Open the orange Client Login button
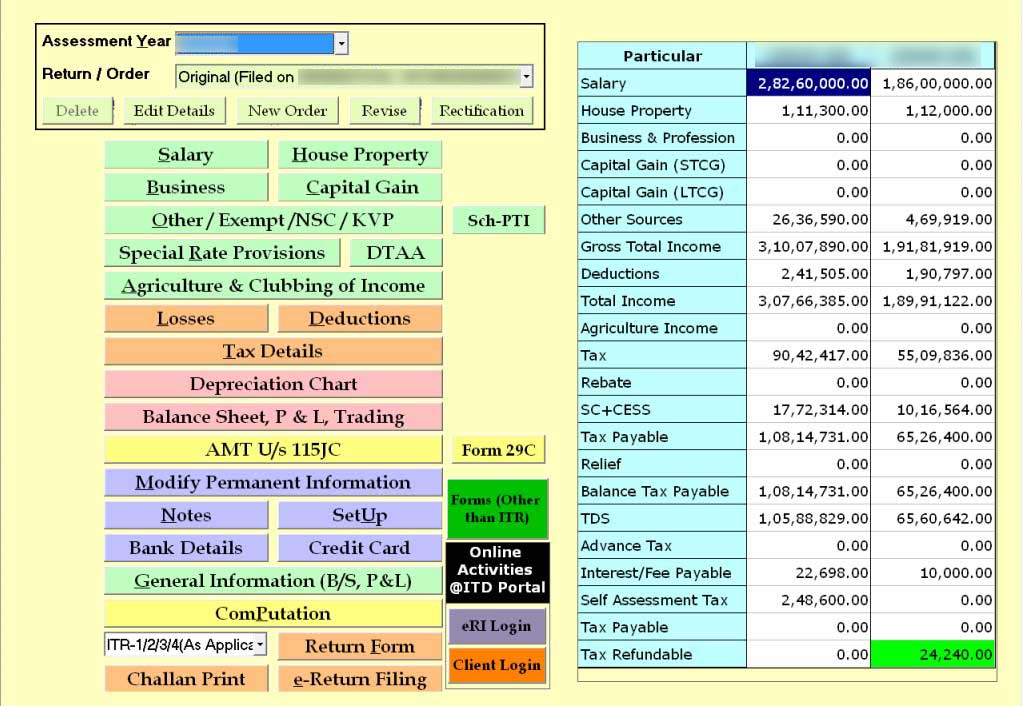Viewport: 1023px width, 706px height. click(x=496, y=666)
